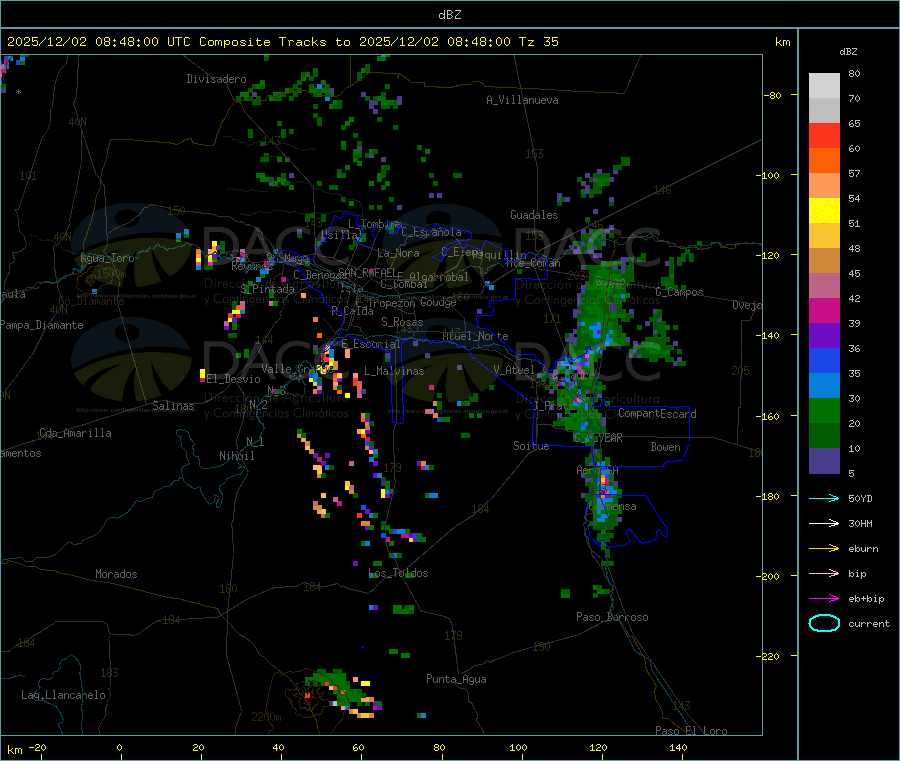The image size is (900, 761).
Task: Click the Lag.Llancanelo map label
Action: 63,695
